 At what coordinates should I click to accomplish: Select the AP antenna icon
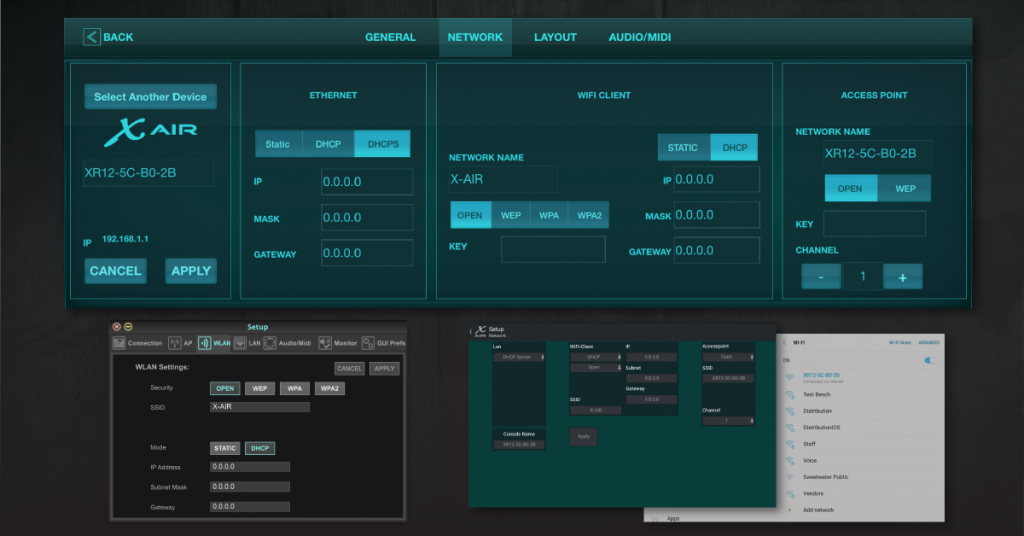(x=174, y=342)
